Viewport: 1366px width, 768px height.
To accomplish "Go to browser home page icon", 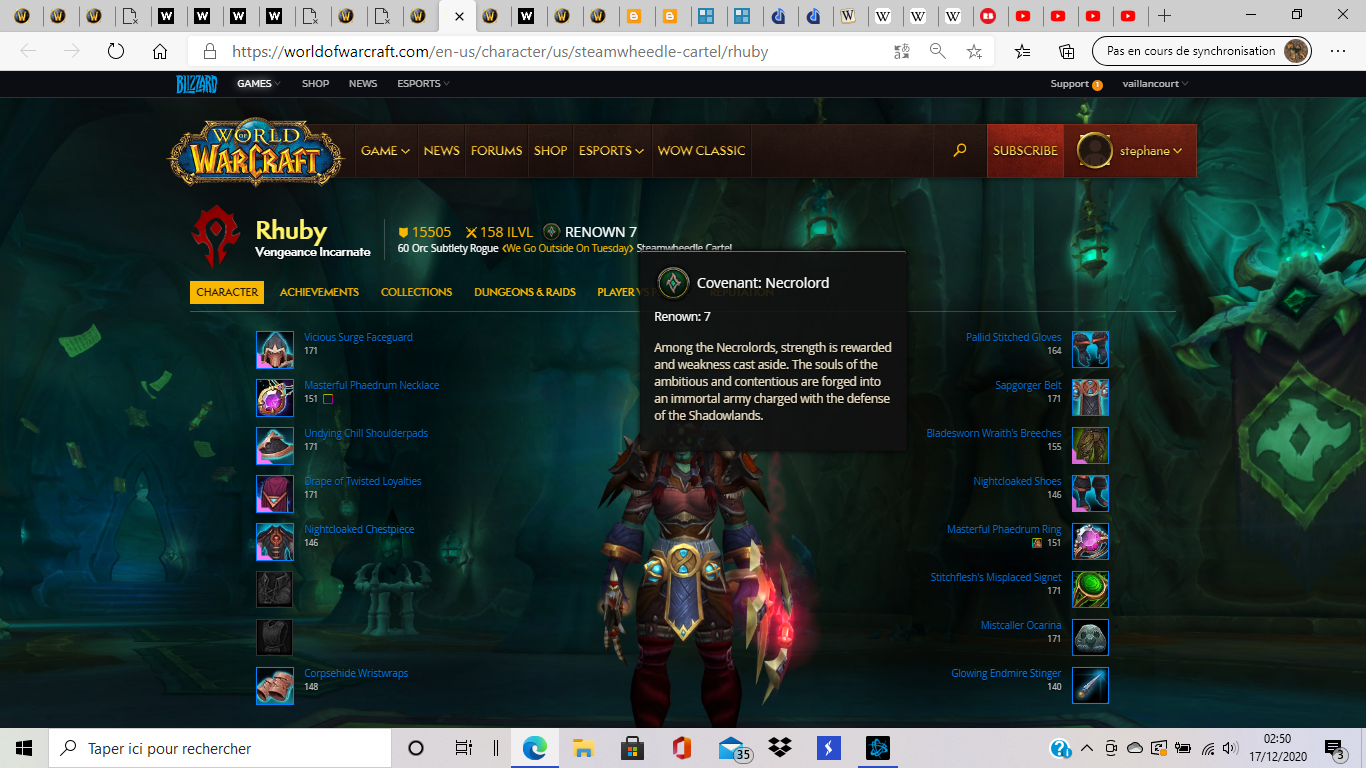I will tap(160, 52).
